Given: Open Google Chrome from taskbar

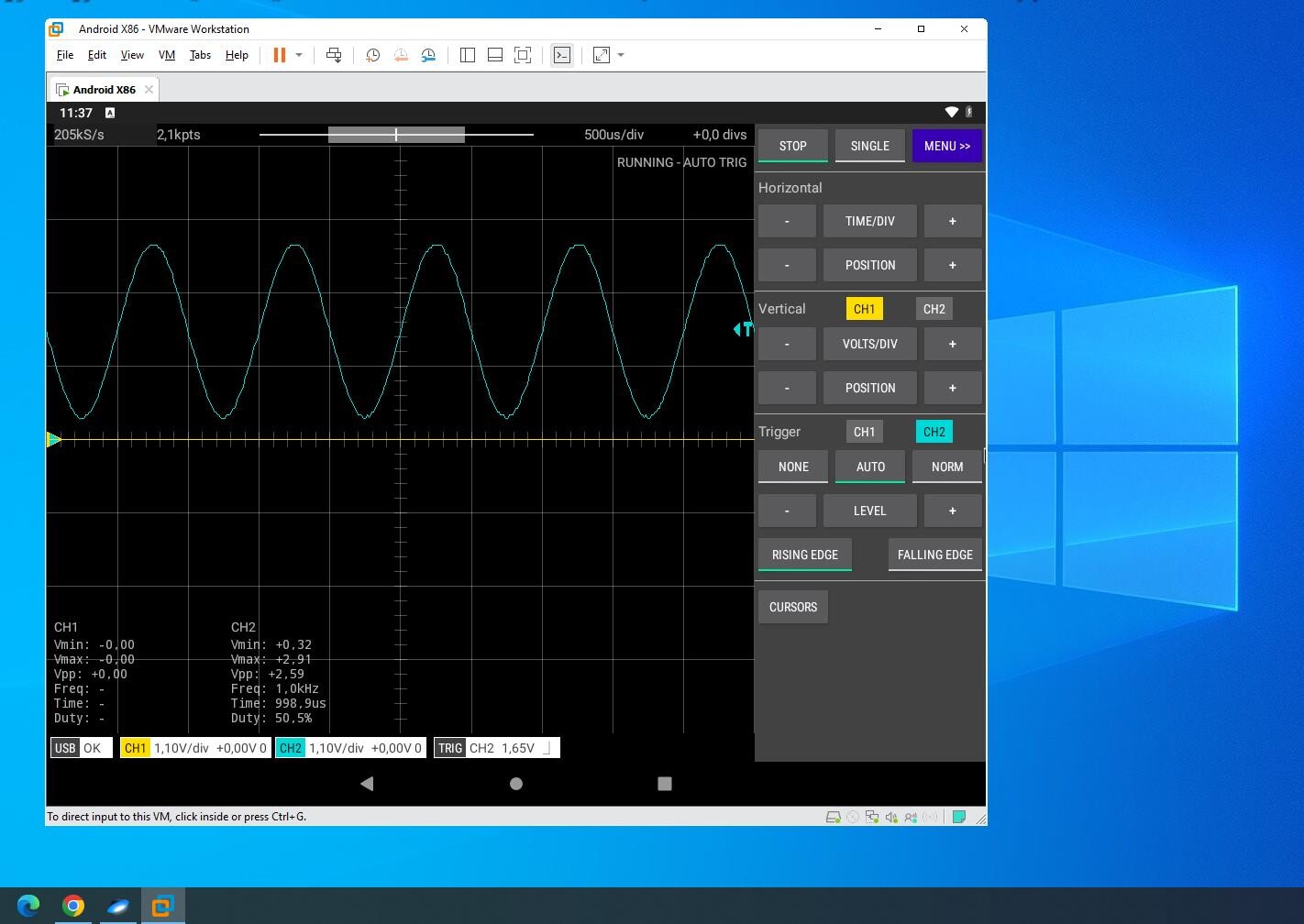Looking at the screenshot, I should point(73,906).
